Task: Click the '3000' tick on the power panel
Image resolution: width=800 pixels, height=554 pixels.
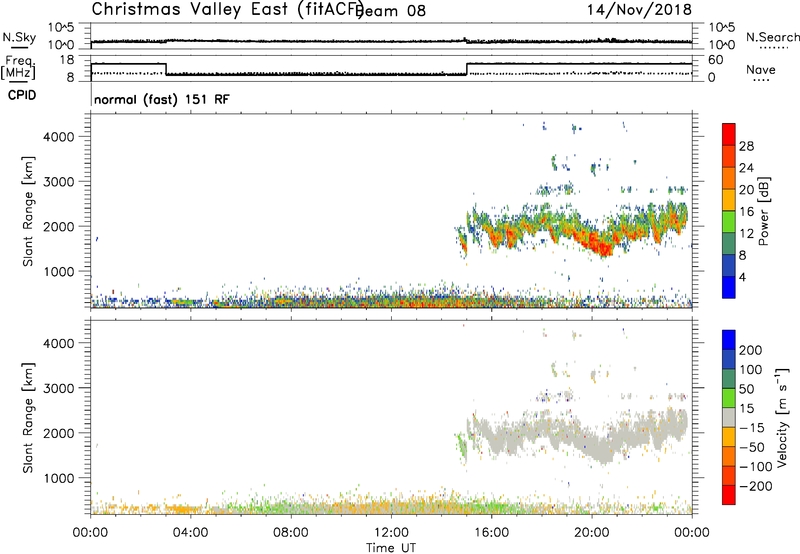Action: pyautogui.click(x=58, y=182)
